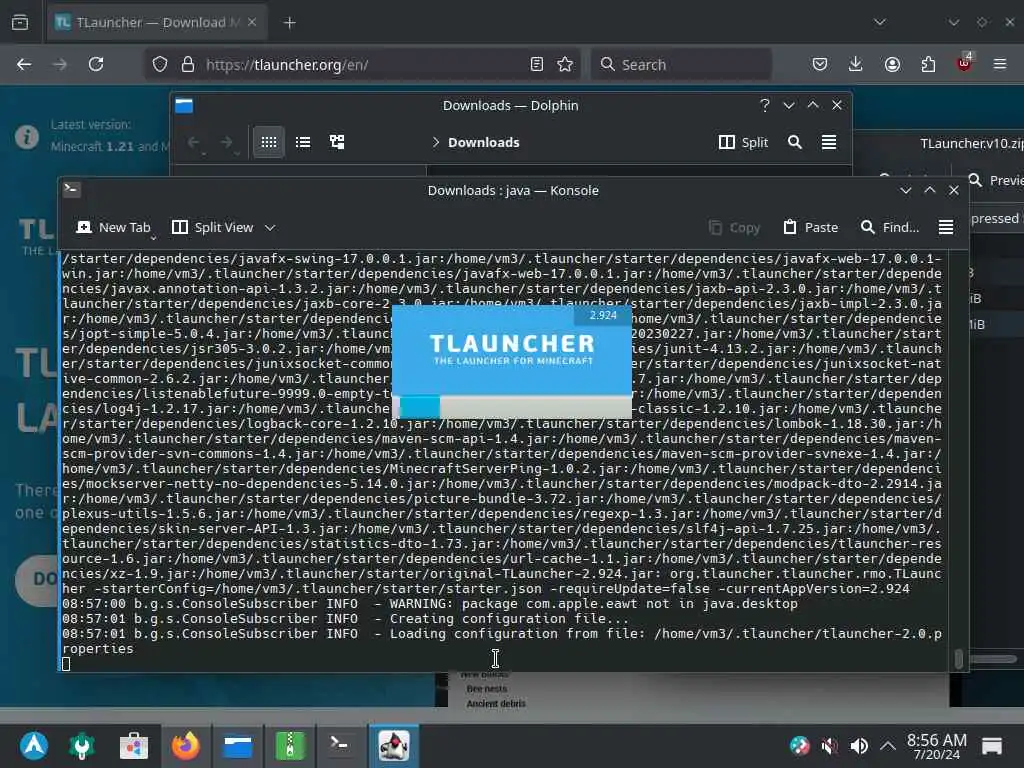Click Dolphin back navigation arrow
This screenshot has height=768, width=1024.
coord(193,142)
